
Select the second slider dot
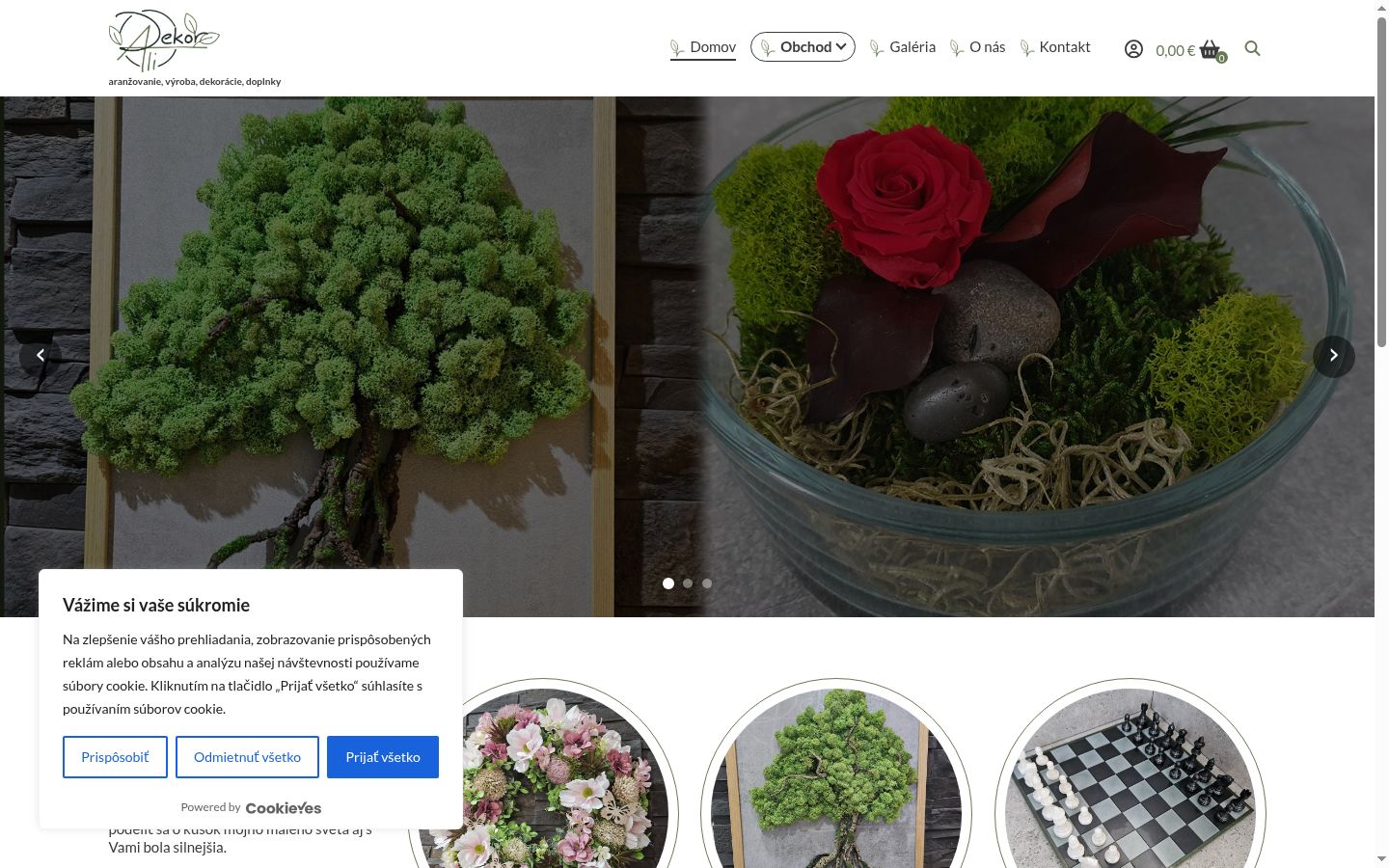688,583
